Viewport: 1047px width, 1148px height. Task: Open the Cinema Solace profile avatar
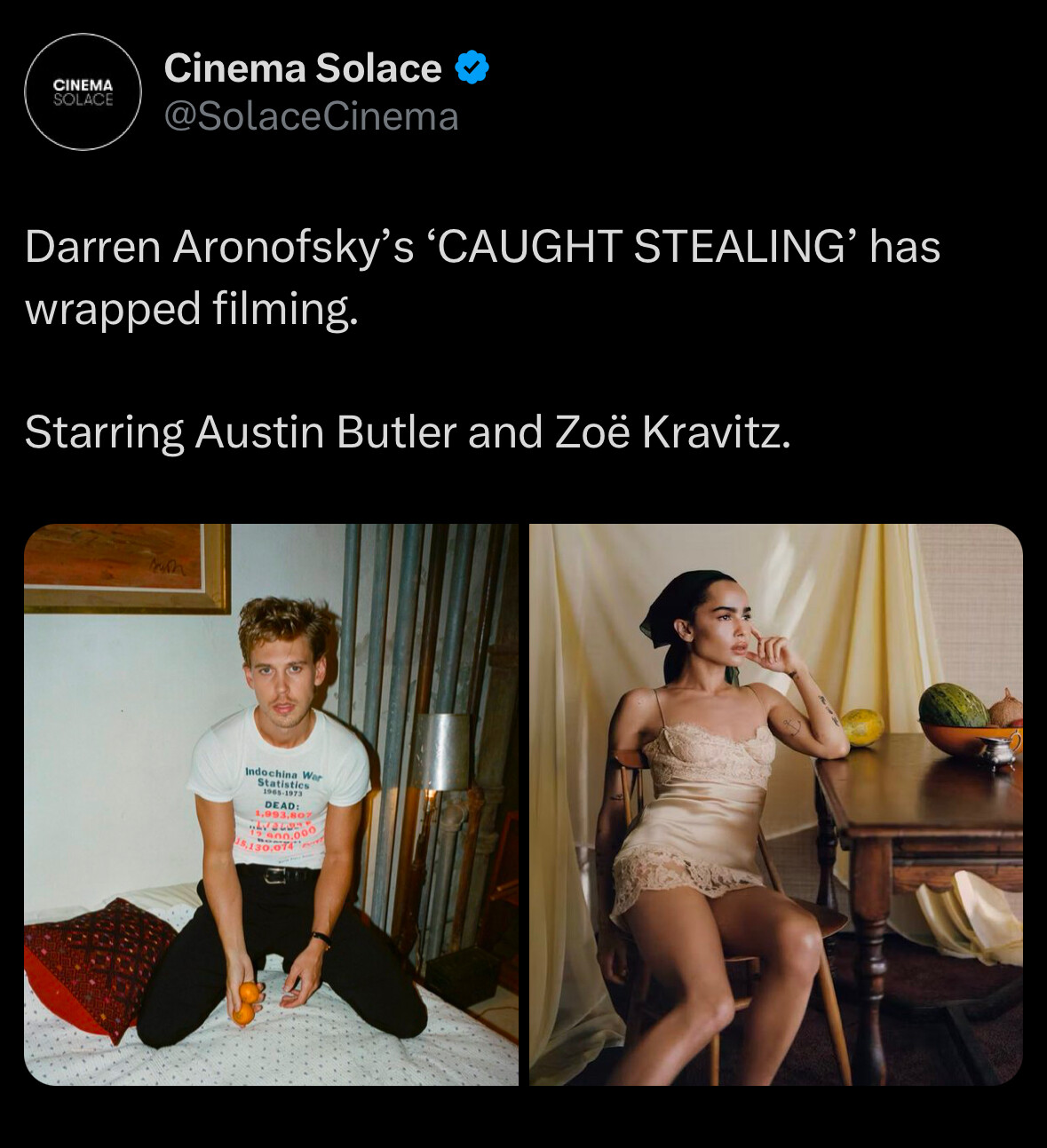(83, 91)
